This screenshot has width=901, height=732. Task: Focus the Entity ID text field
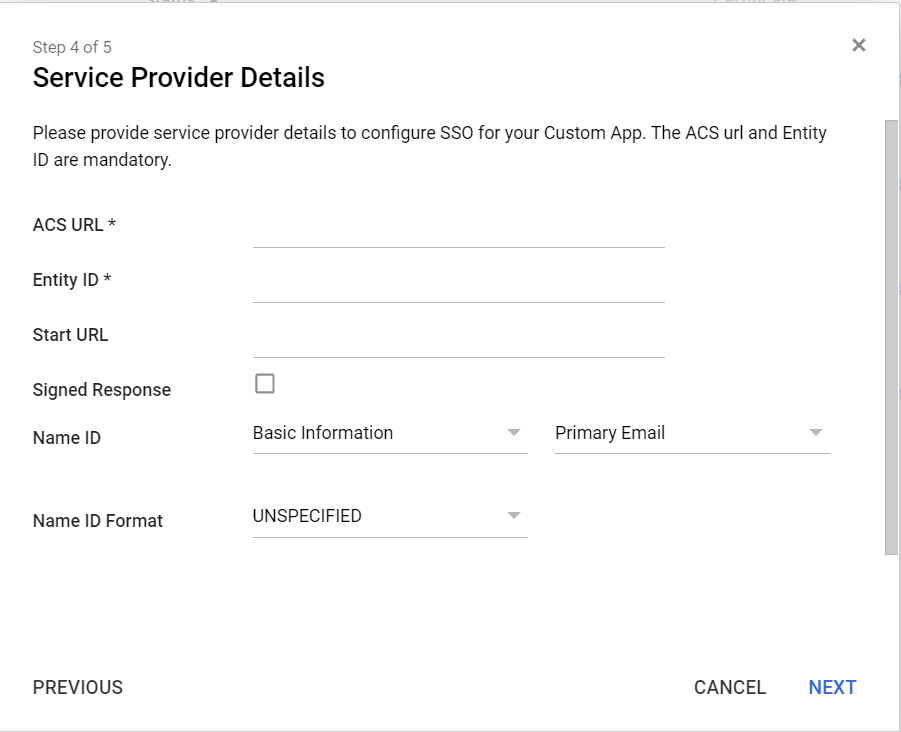click(458, 284)
